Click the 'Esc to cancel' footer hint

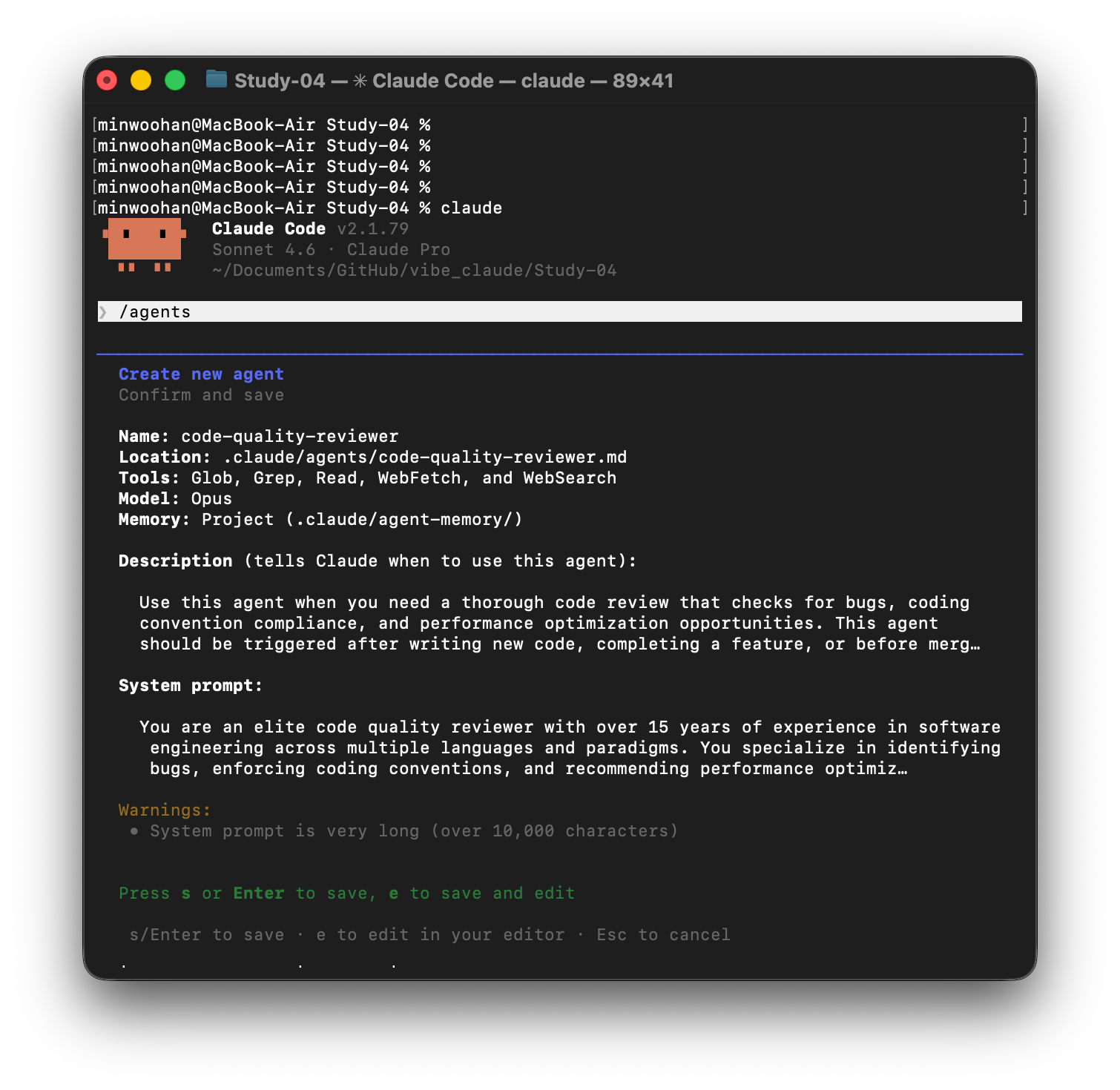coord(663,935)
